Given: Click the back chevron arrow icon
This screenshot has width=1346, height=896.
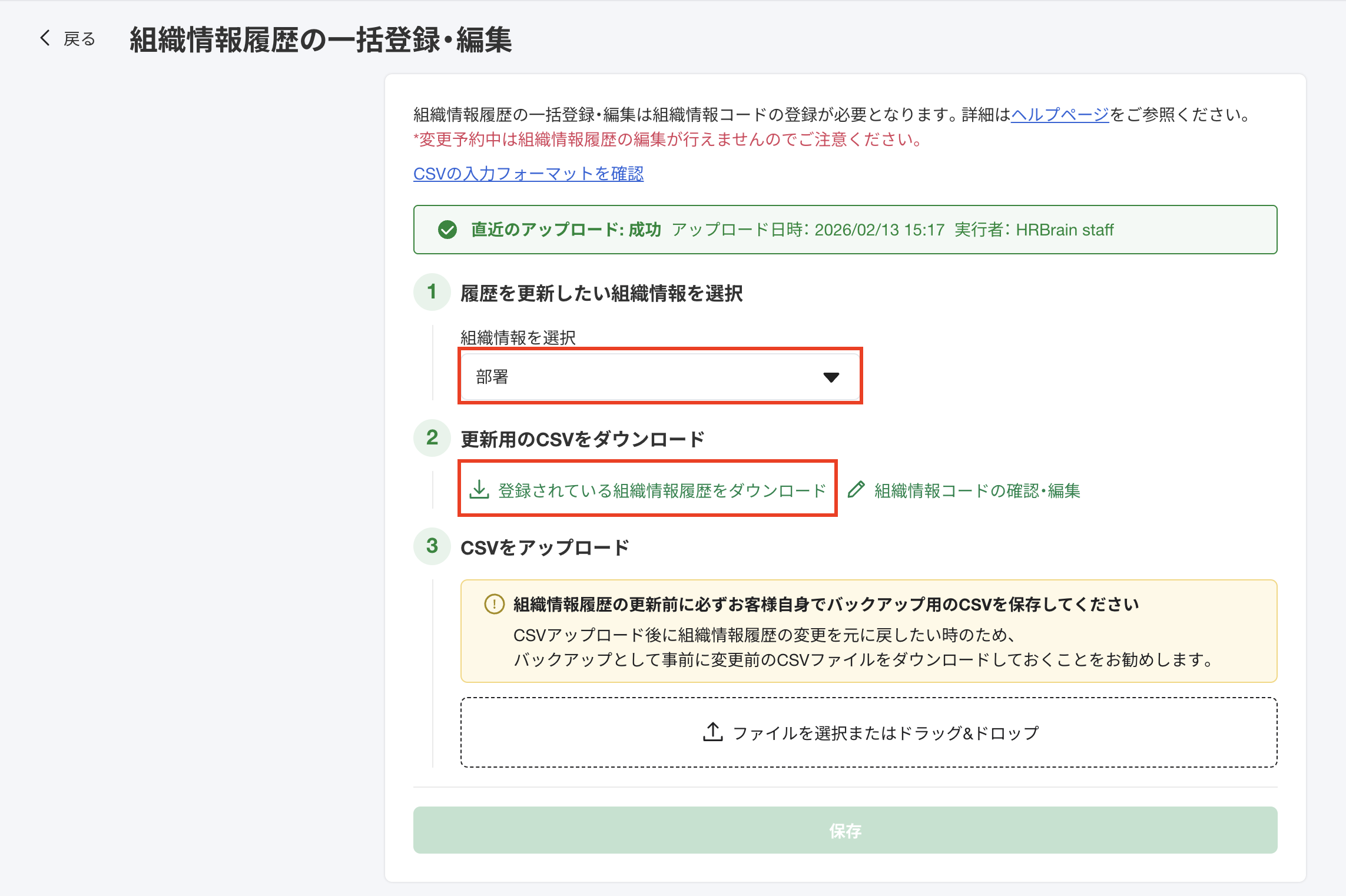Looking at the screenshot, I should tap(45, 38).
